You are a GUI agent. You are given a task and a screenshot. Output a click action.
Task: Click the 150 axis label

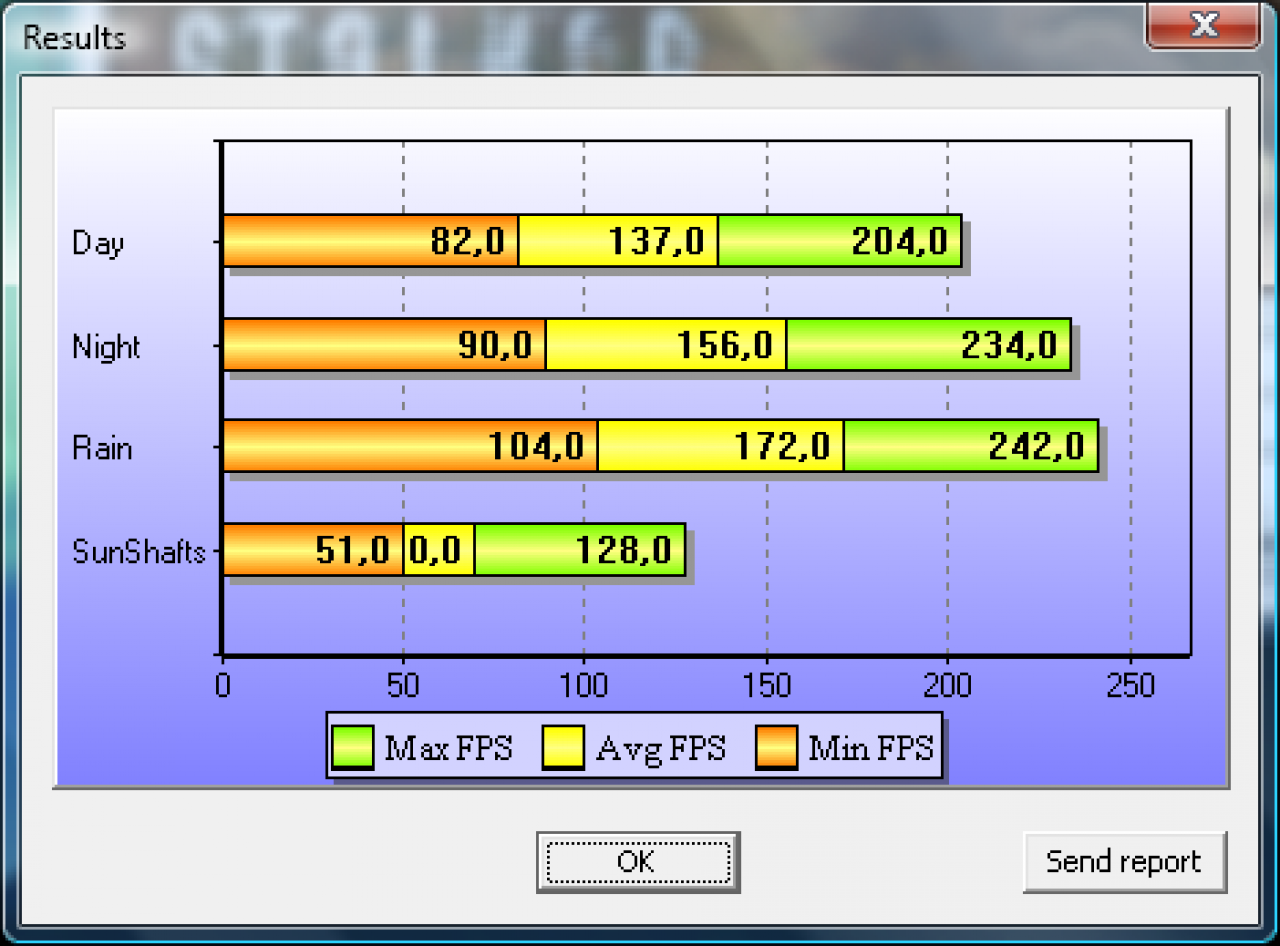[x=767, y=685]
